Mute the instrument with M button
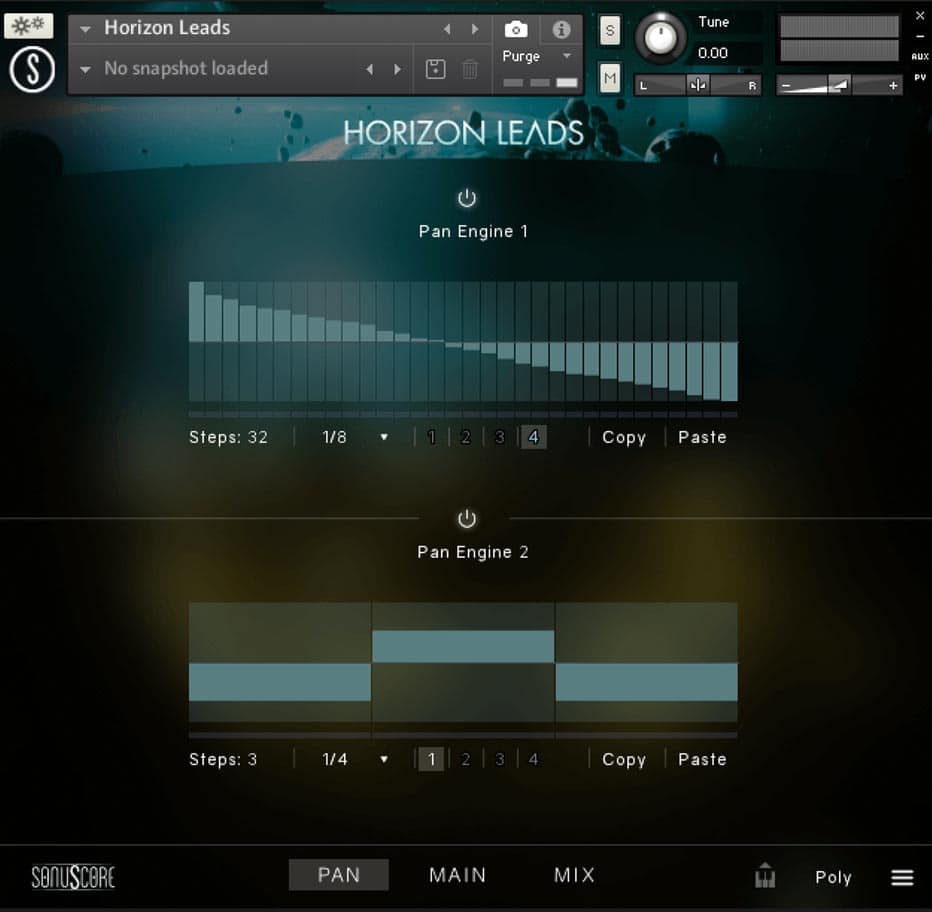This screenshot has width=932, height=912. 609,76
